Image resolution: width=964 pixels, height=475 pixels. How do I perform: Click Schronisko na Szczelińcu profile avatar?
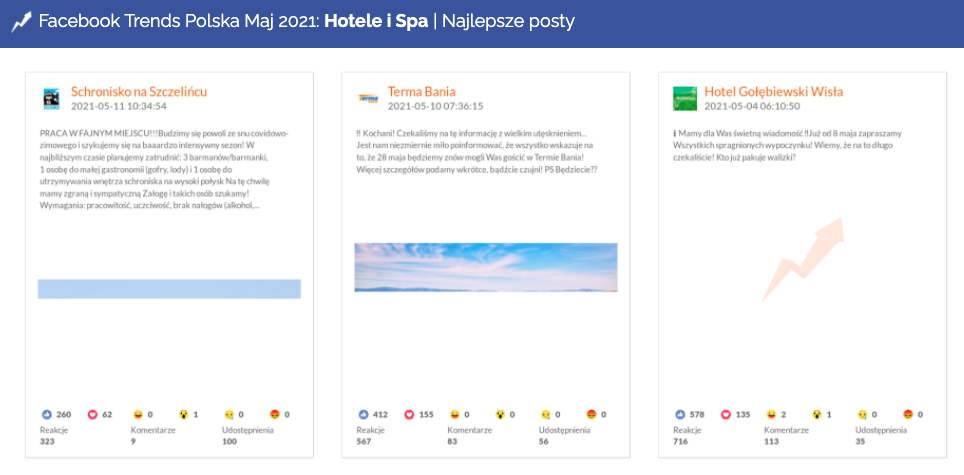[x=52, y=98]
